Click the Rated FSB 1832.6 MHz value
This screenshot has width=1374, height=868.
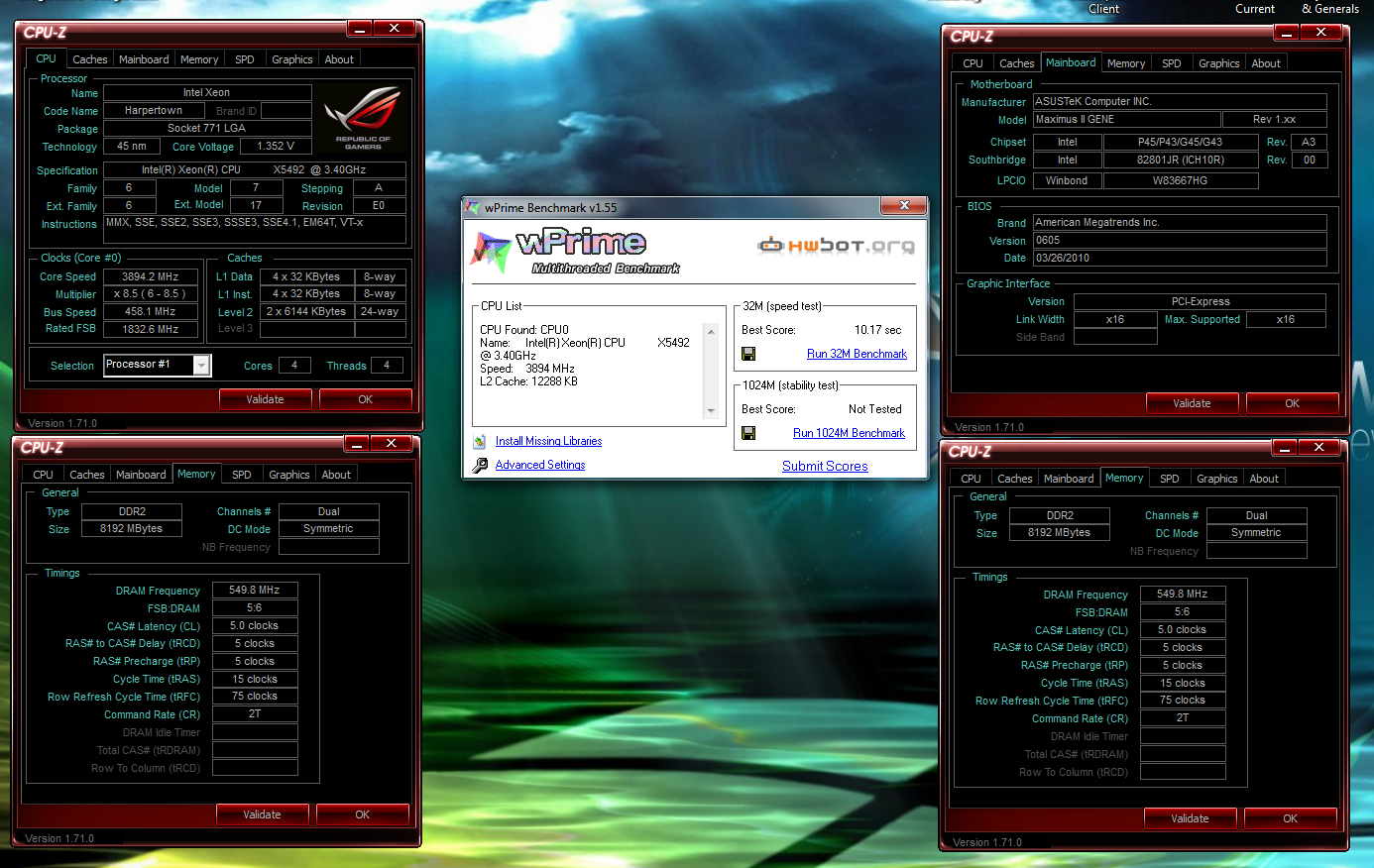(x=151, y=329)
